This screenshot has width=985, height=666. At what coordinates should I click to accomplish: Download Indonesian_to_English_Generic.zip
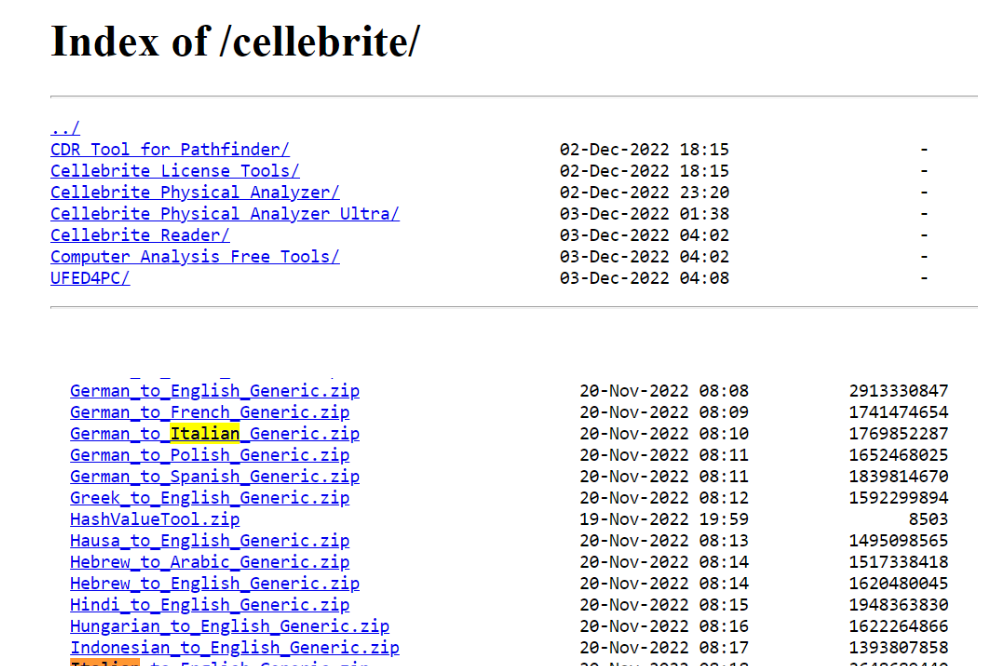point(235,647)
